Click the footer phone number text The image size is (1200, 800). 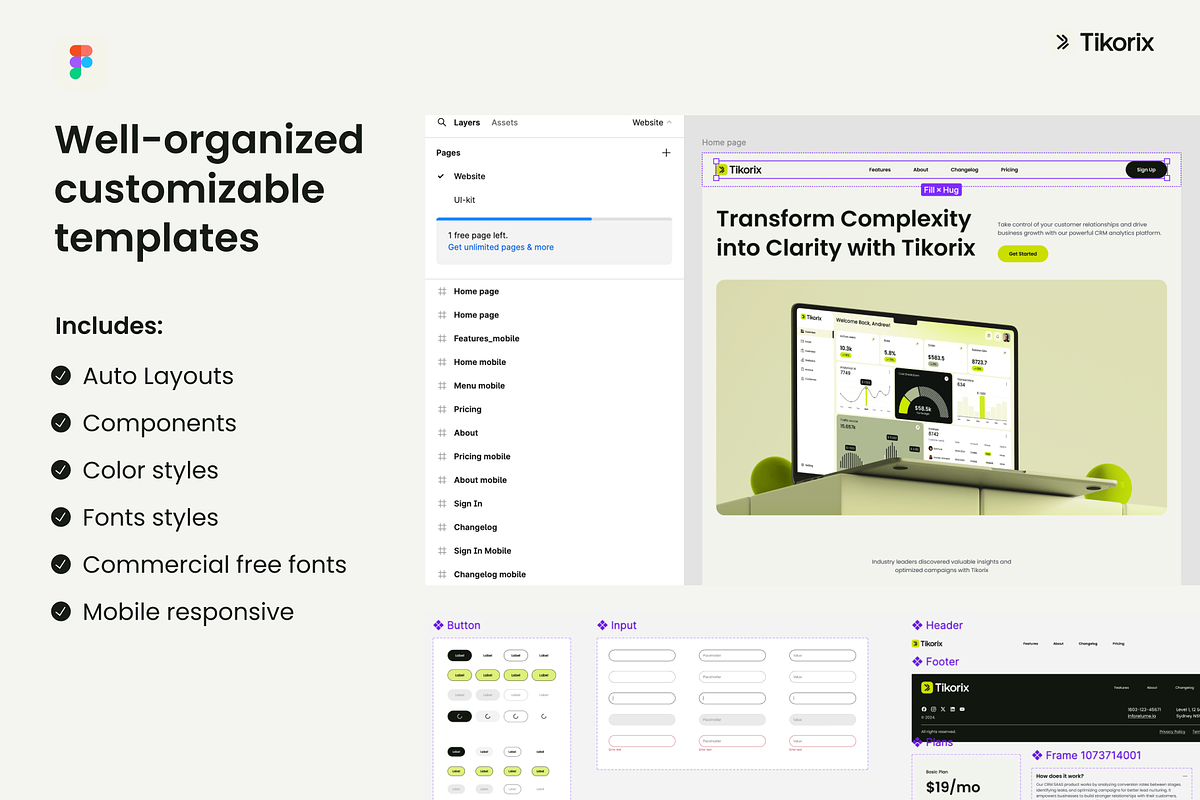pos(1142,709)
